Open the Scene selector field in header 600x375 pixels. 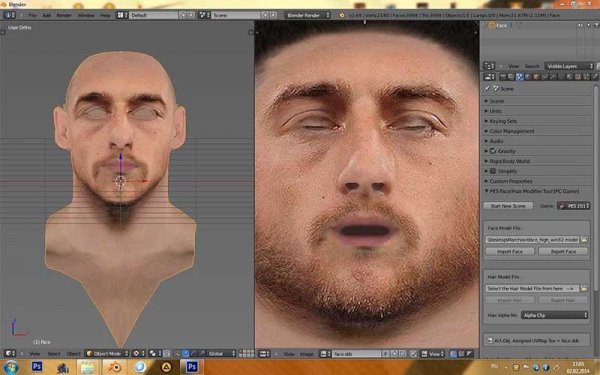pos(235,15)
